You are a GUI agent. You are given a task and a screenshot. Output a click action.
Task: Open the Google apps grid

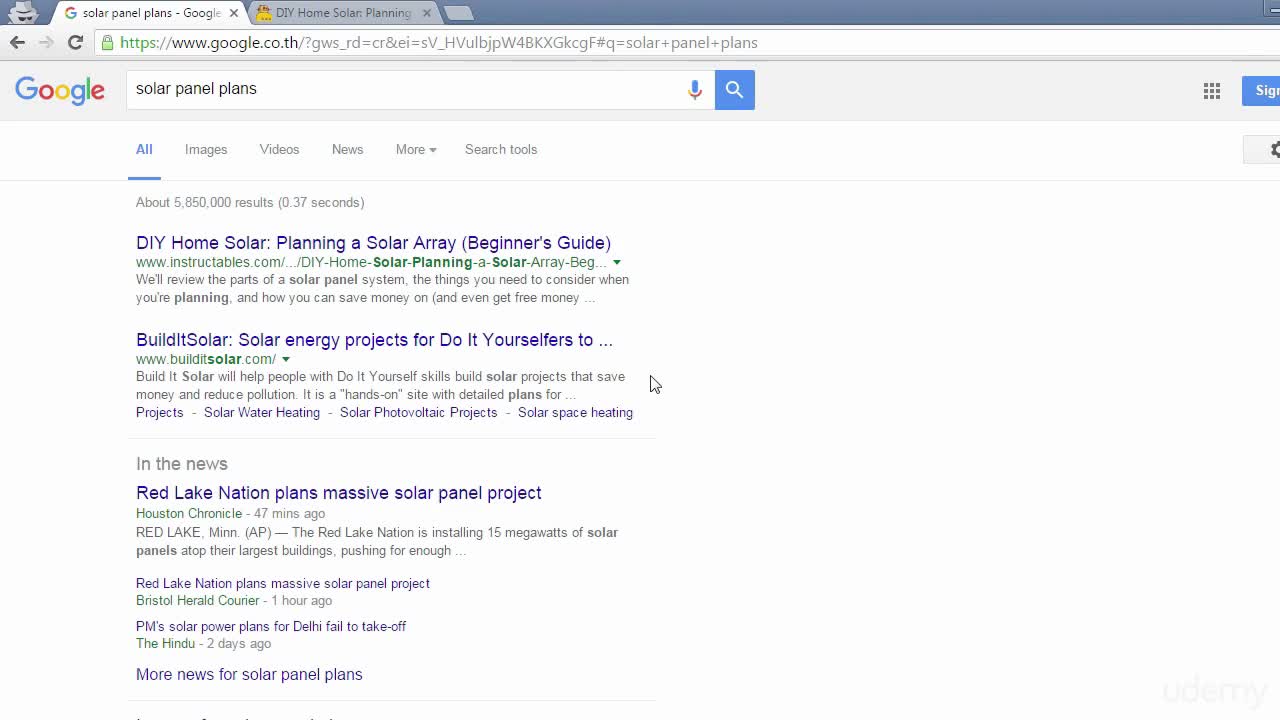click(x=1211, y=91)
